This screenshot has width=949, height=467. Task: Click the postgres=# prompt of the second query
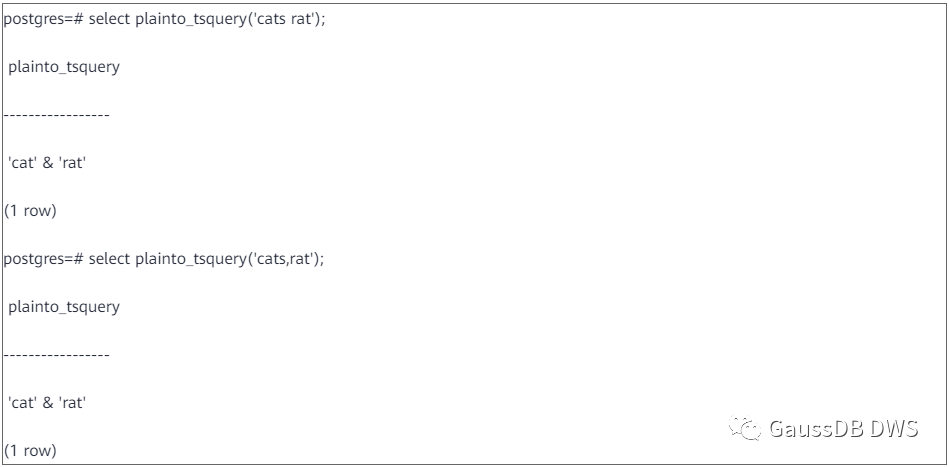pyautogui.click(x=43, y=259)
